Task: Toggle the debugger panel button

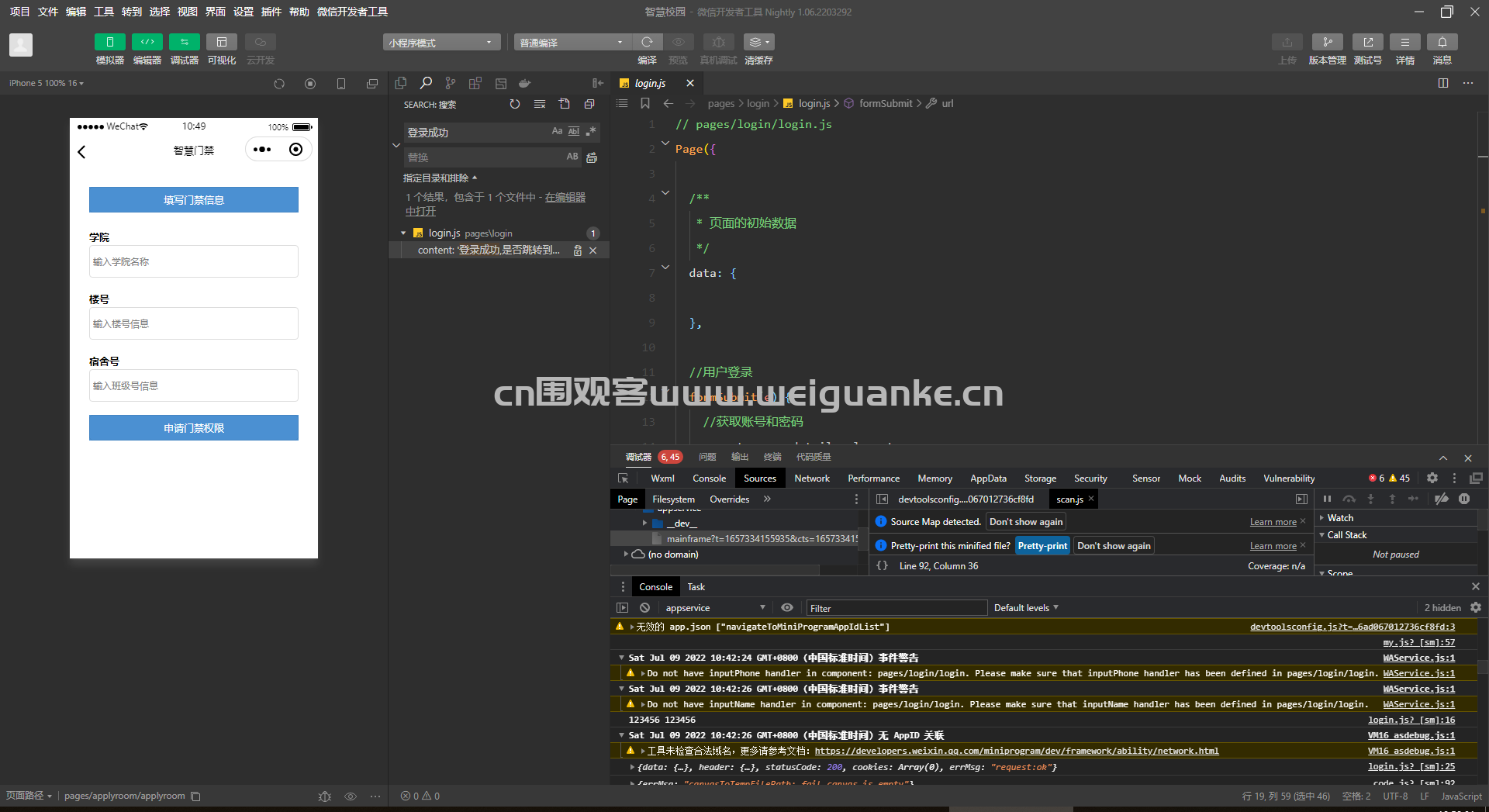Action: coord(184,42)
